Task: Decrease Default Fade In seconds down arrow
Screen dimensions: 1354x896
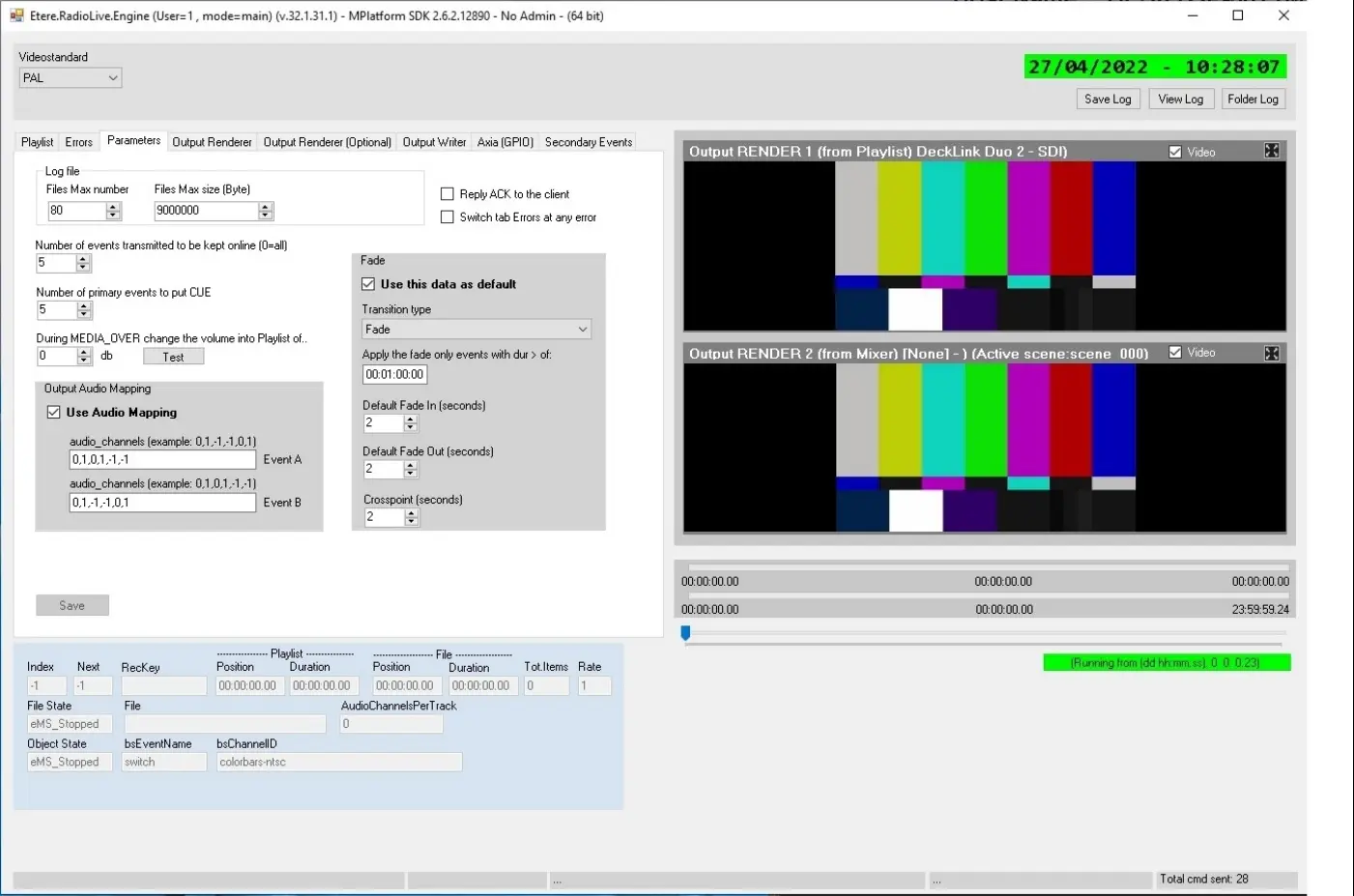Action: point(411,427)
